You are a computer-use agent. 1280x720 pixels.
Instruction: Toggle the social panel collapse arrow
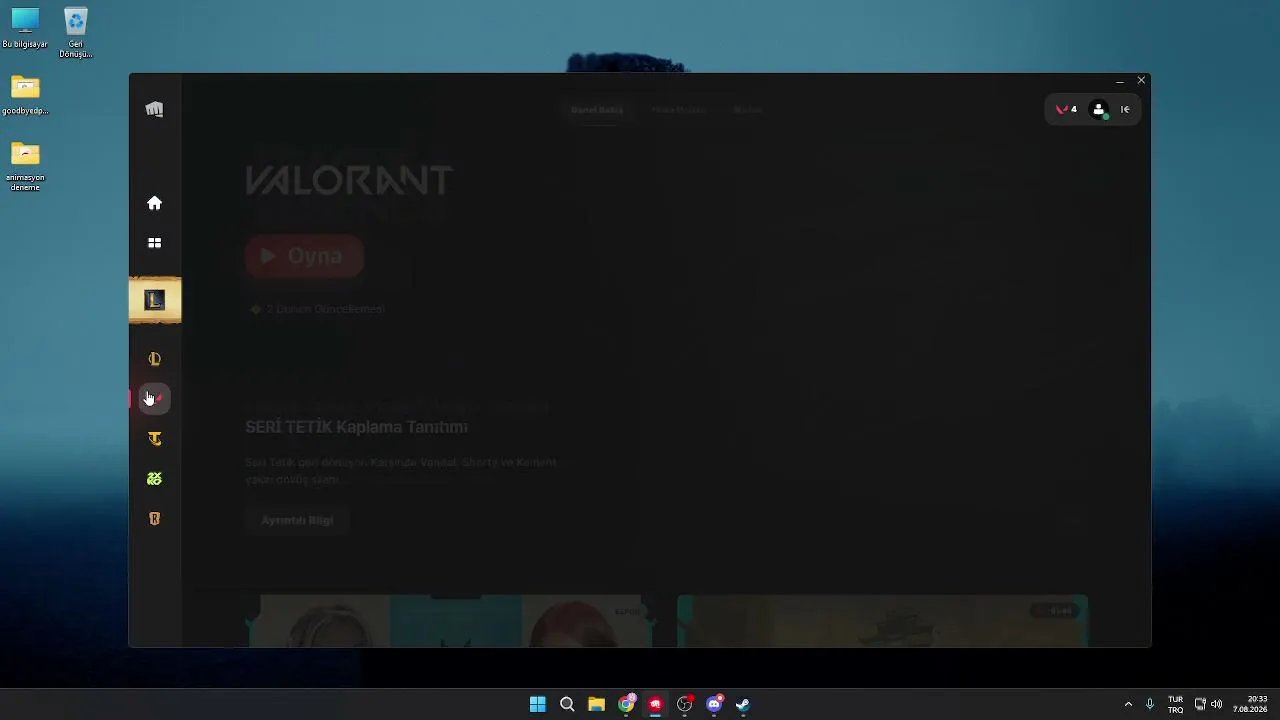tap(1125, 109)
